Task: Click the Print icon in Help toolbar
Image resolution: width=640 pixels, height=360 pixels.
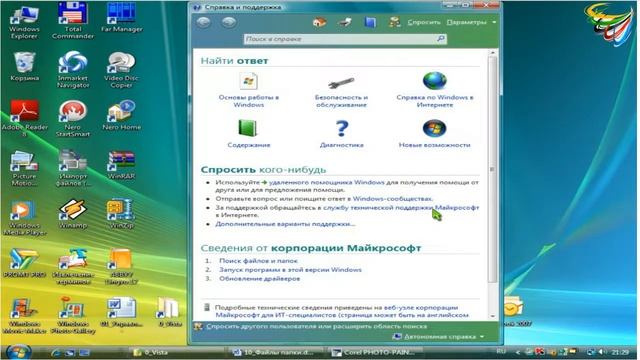Action: pos(345,22)
